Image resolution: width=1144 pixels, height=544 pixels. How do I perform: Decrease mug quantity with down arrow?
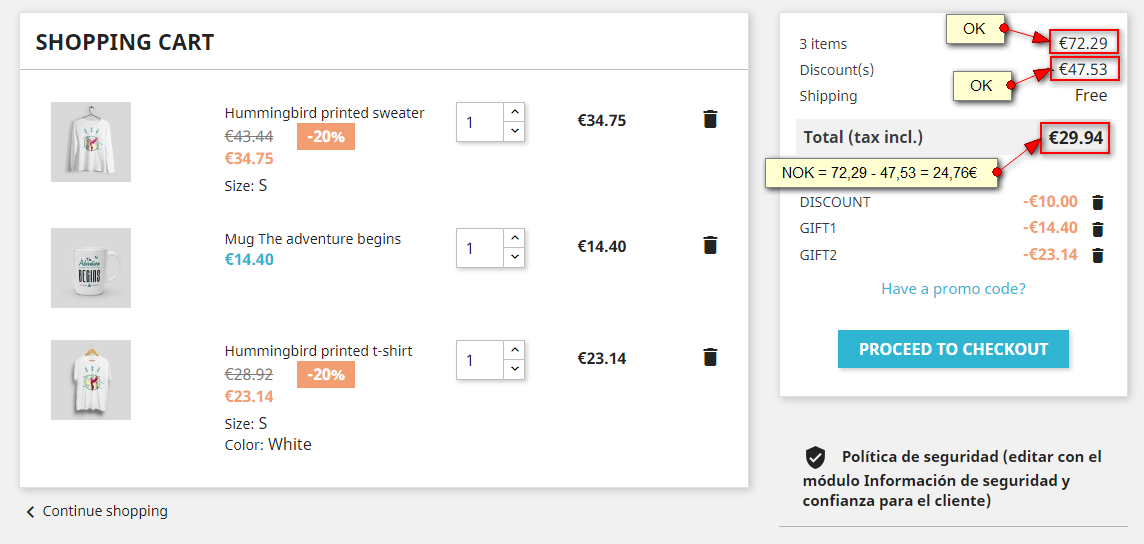pos(514,257)
